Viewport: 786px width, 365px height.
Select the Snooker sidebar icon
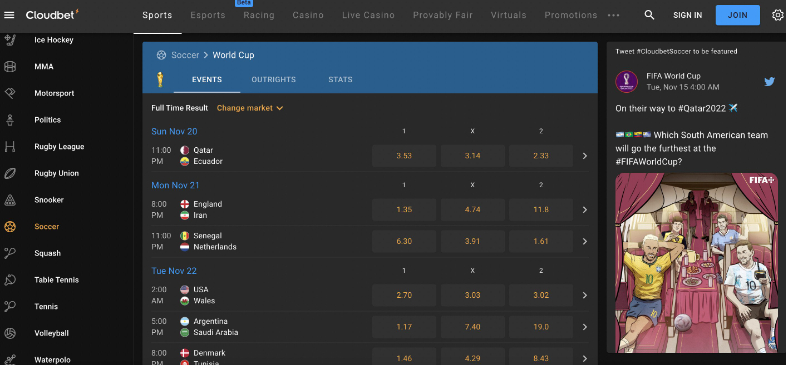click(x=10, y=200)
